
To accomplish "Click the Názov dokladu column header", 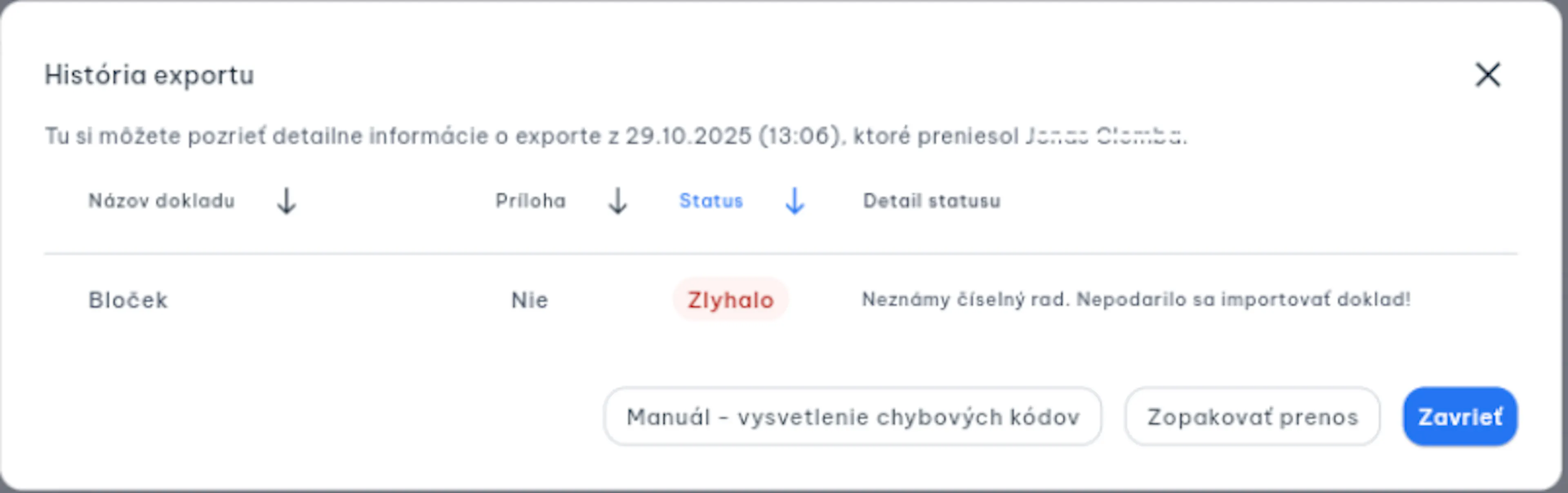I will (x=161, y=201).
